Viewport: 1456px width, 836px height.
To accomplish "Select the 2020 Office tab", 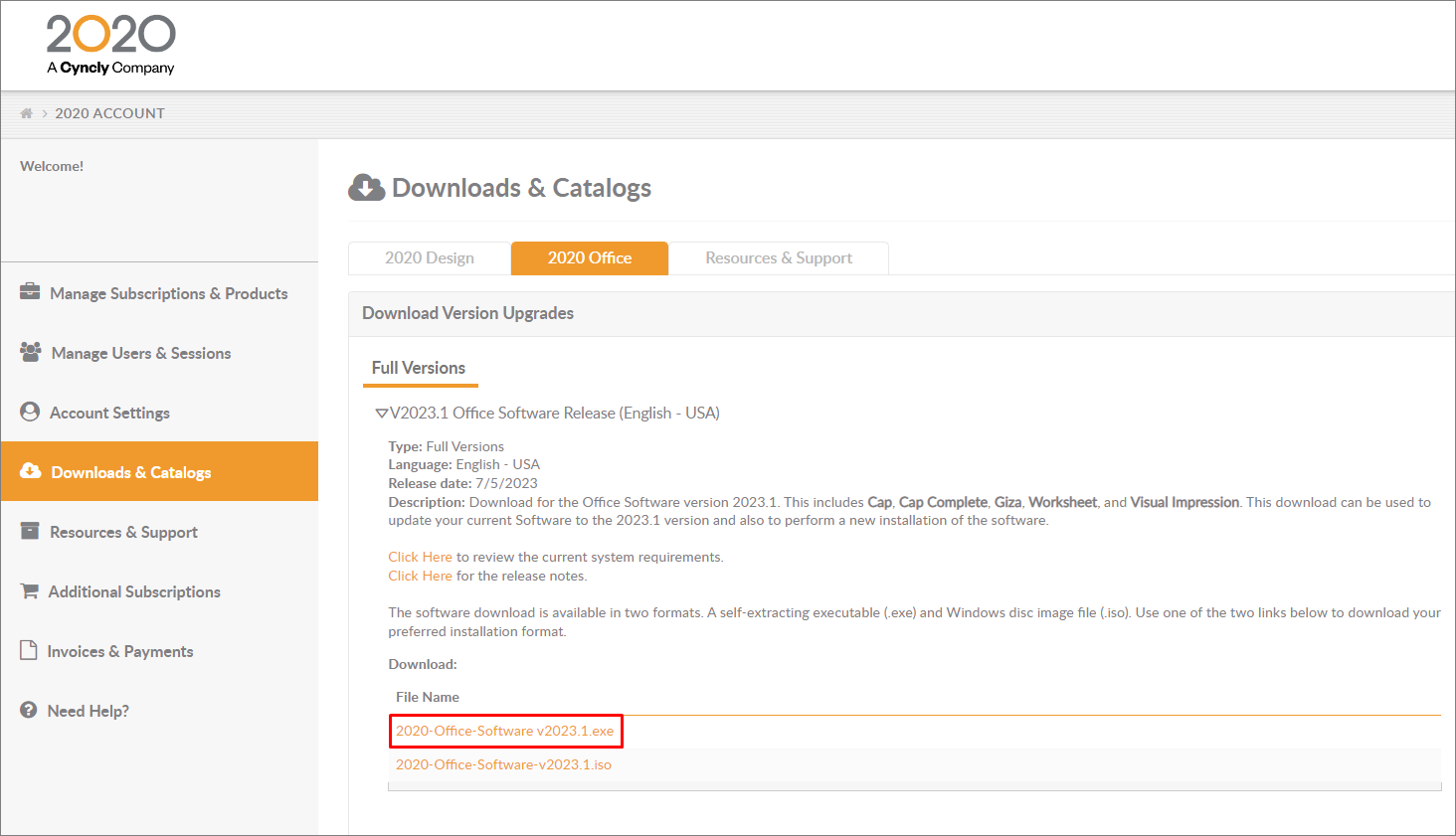I will click(590, 257).
